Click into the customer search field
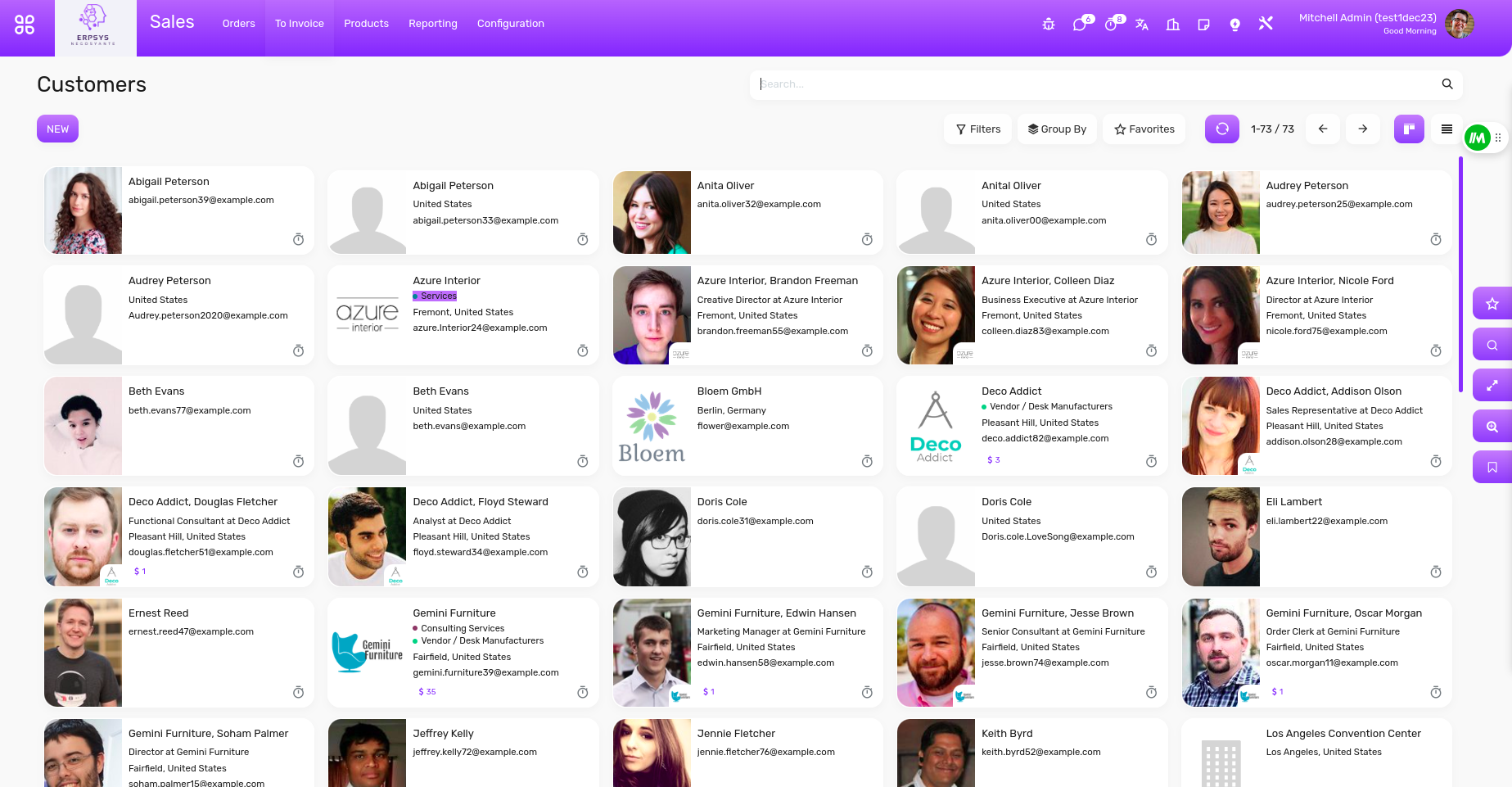 pos(1097,84)
